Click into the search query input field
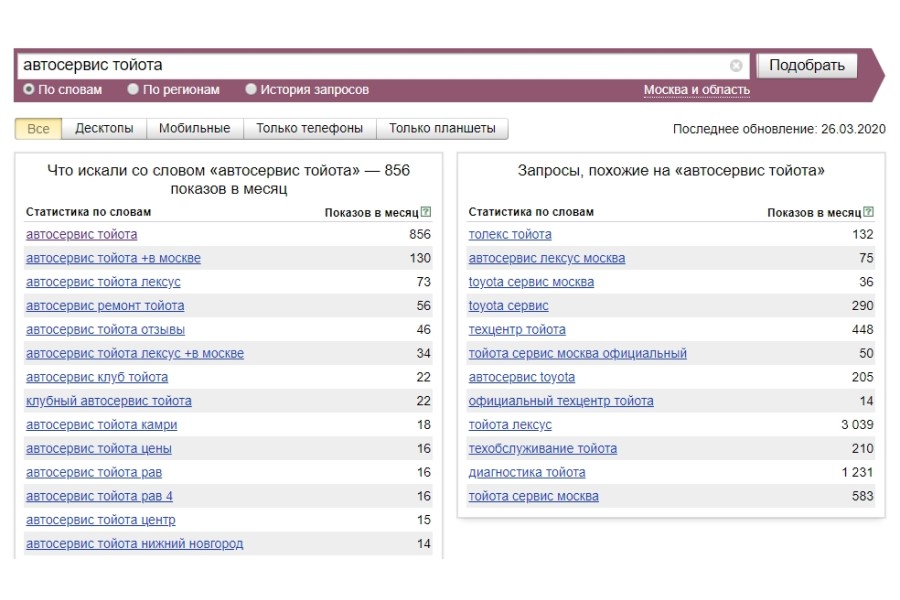 coord(370,66)
